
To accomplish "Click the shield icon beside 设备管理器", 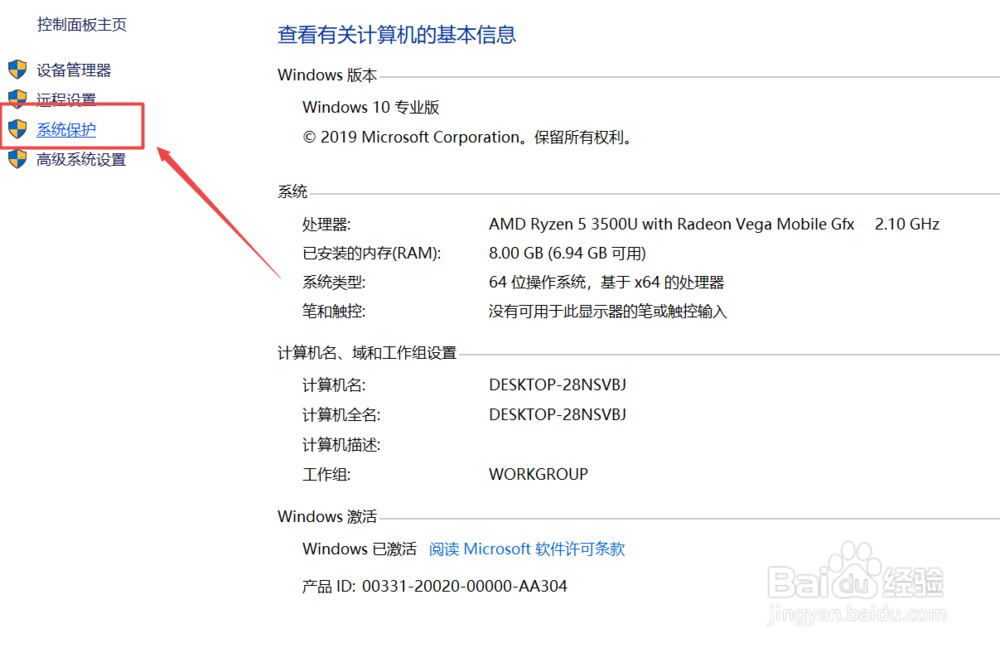I will (x=17, y=70).
